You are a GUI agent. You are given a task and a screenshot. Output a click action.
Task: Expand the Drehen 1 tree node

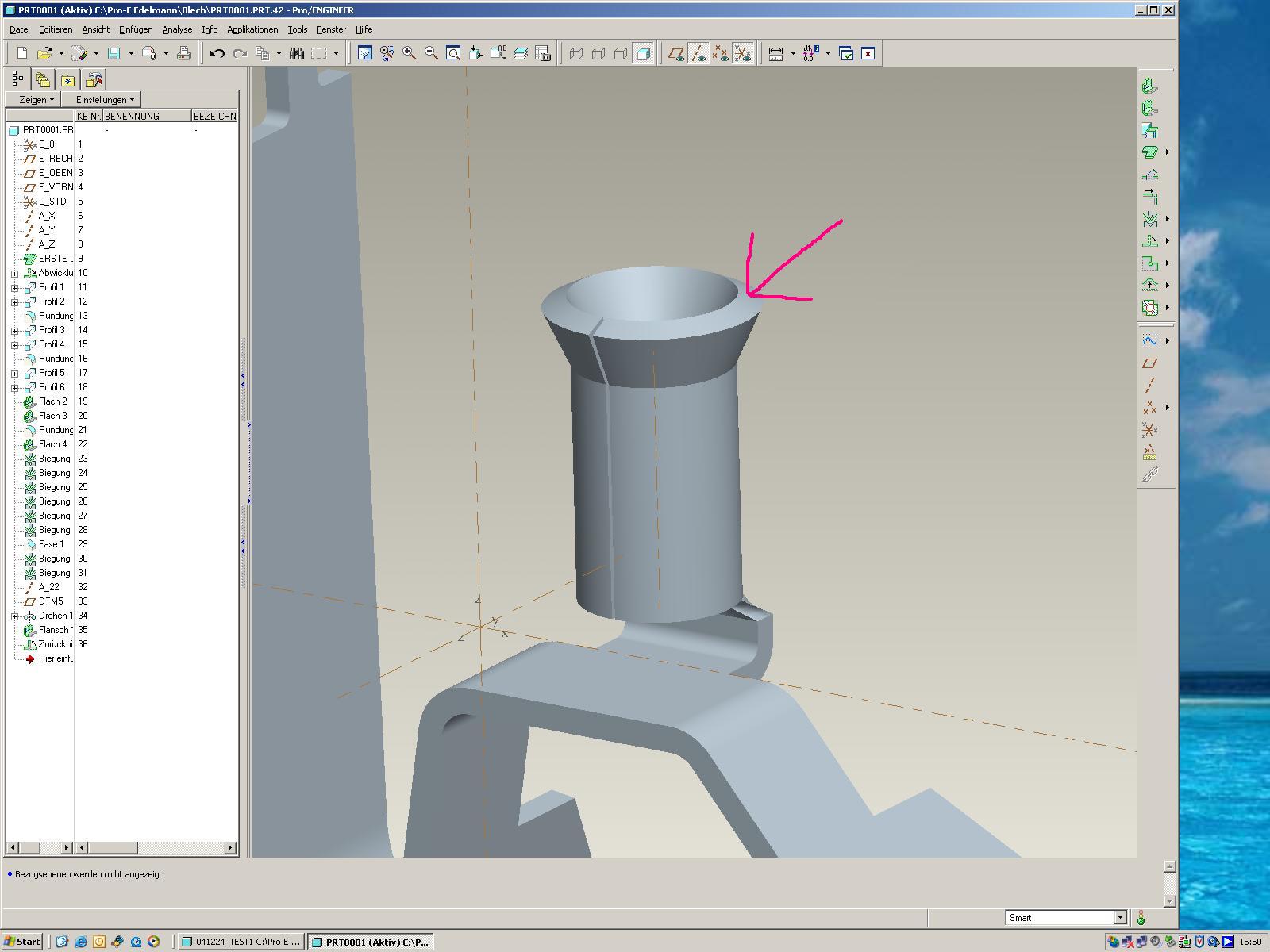click(14, 616)
